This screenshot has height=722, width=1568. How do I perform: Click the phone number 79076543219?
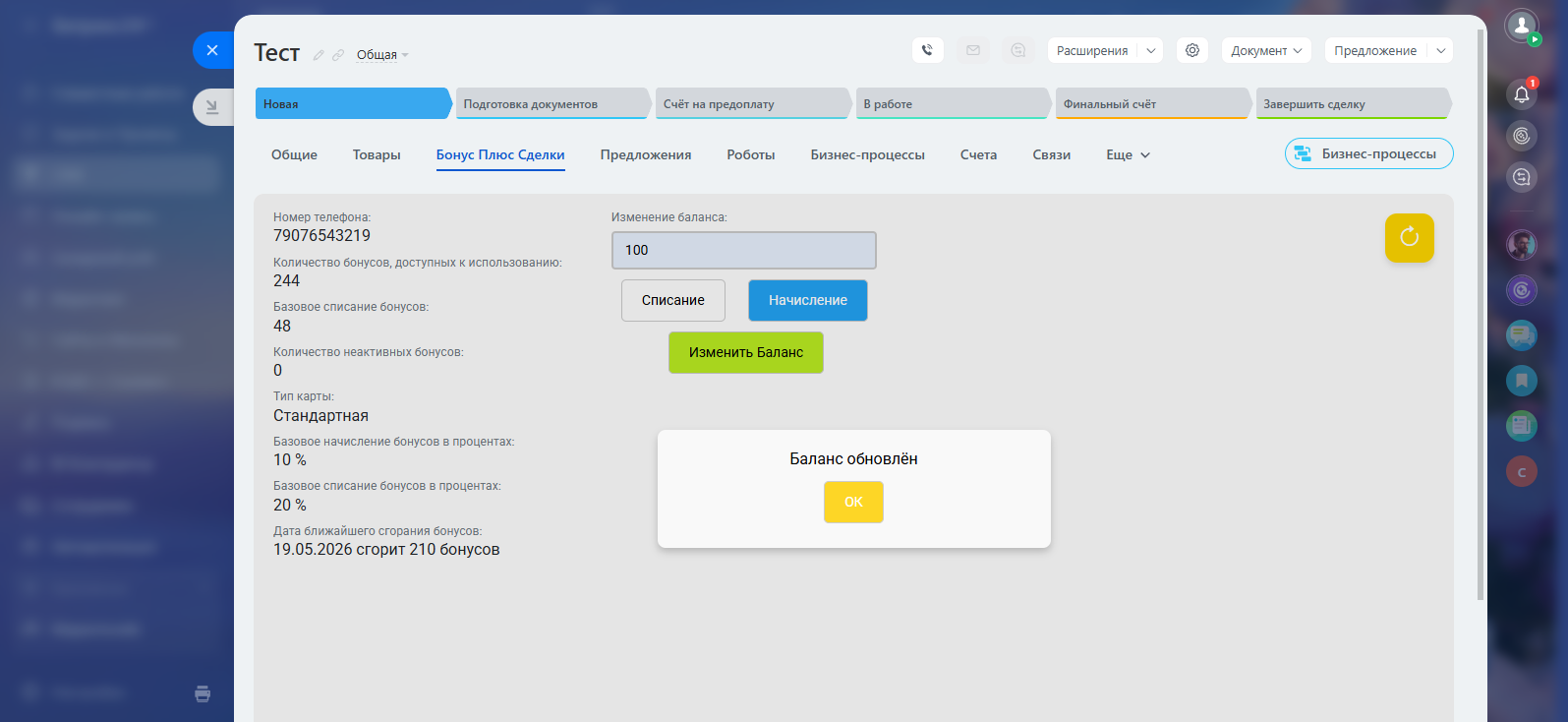click(x=321, y=235)
